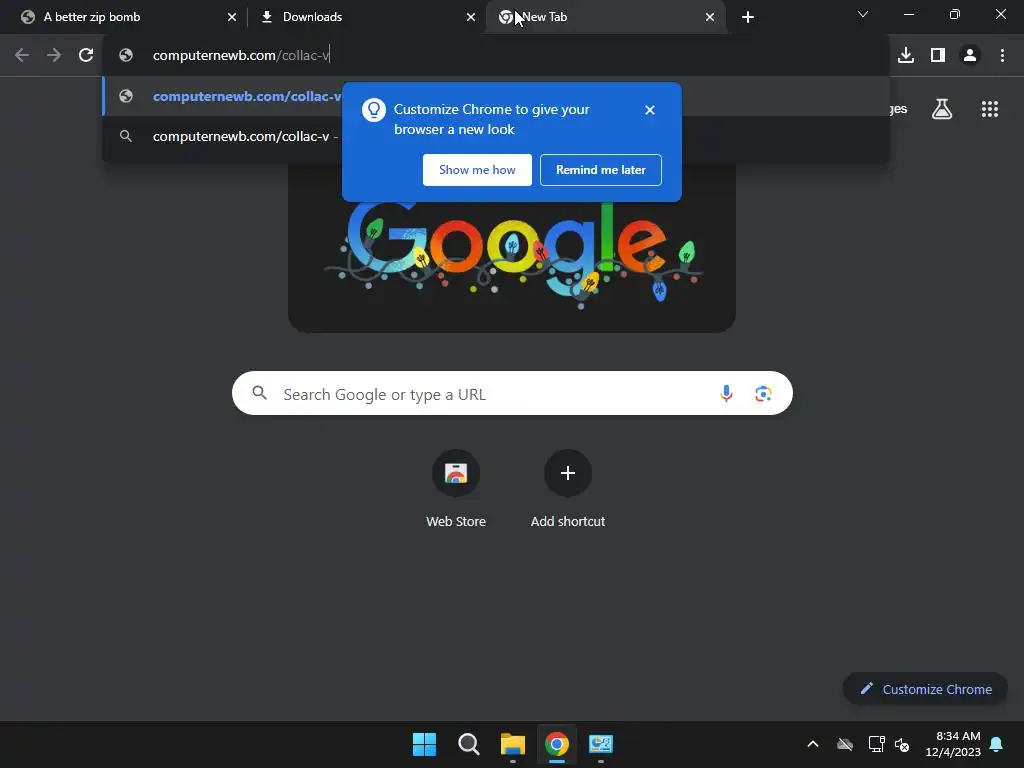Show hidden tray icons chevron

click(812, 744)
